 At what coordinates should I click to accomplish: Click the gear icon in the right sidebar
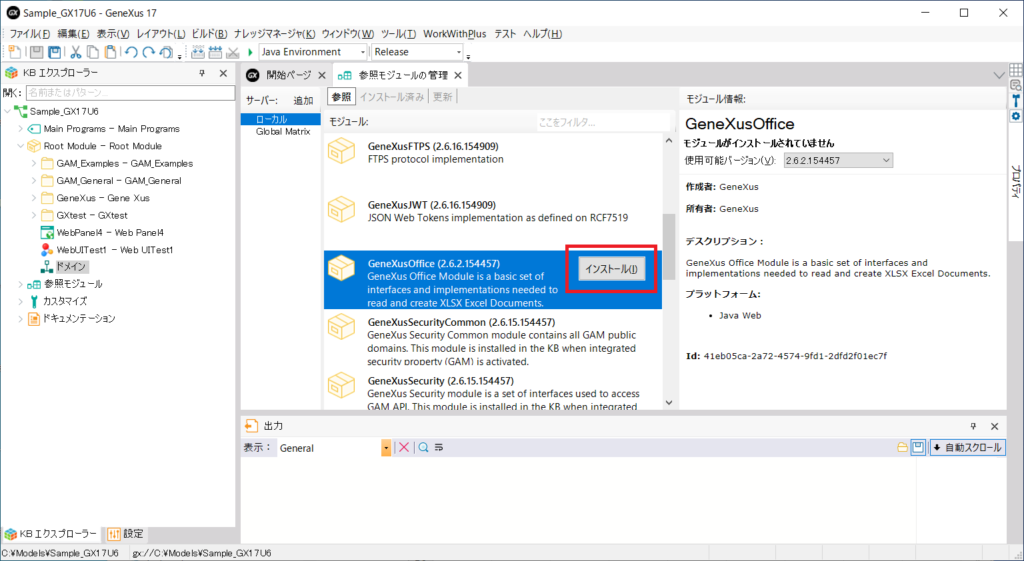point(1016,116)
